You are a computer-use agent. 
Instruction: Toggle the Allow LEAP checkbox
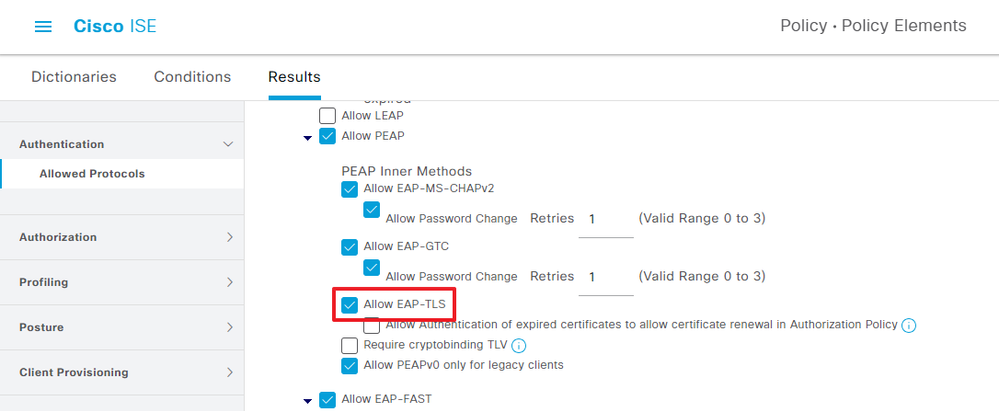tap(327, 116)
